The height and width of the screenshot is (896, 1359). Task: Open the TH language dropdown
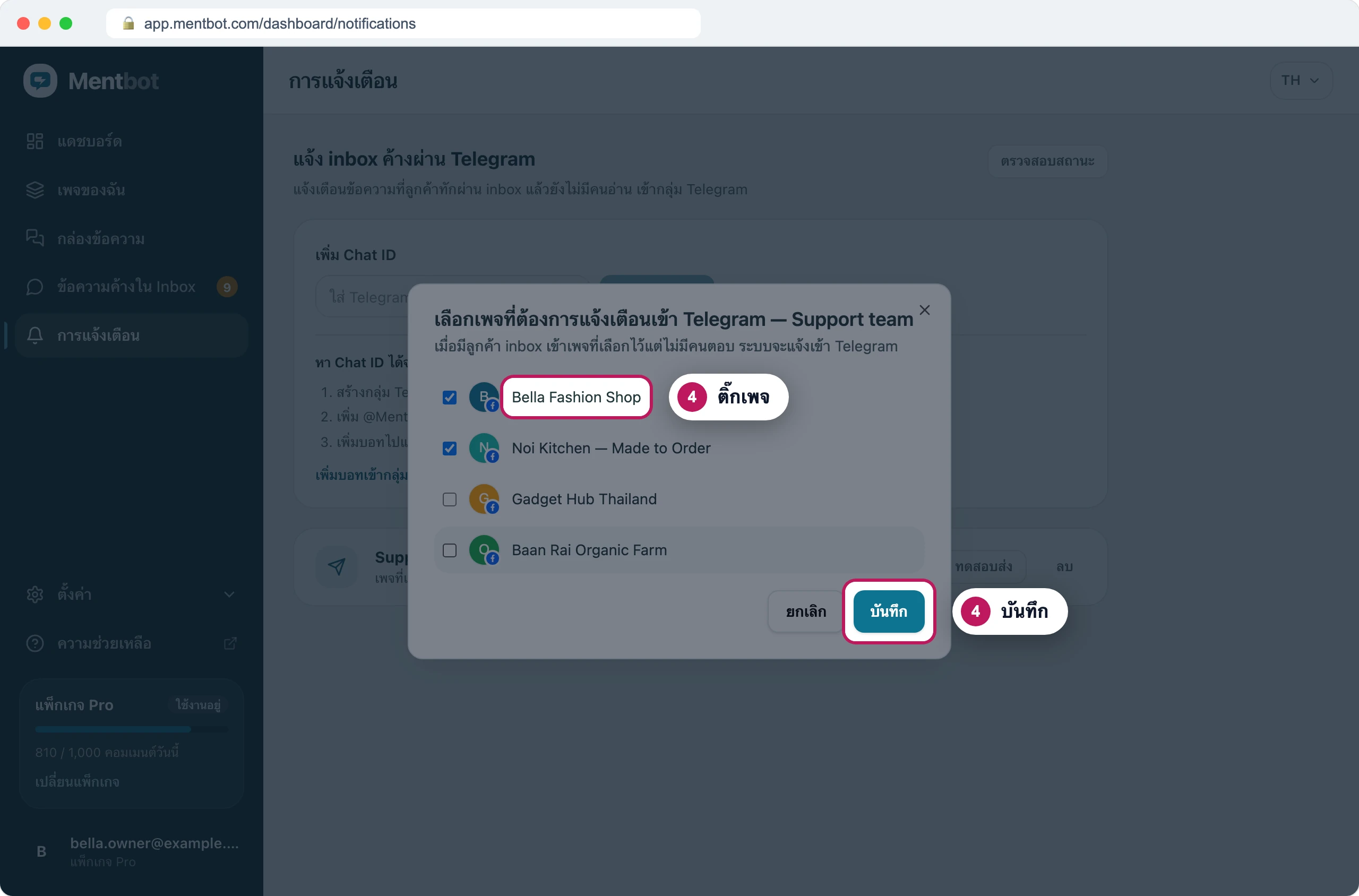coord(1301,81)
